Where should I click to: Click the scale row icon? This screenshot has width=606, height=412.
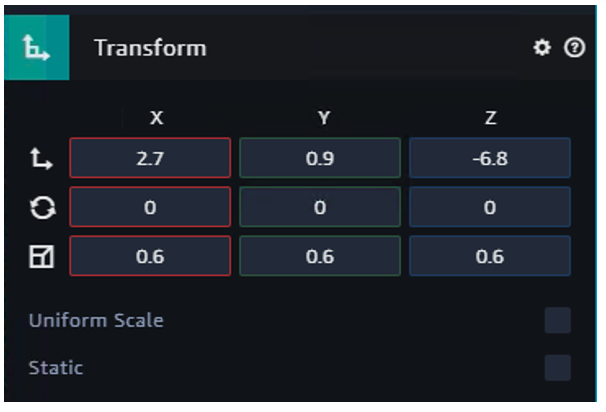tap(42, 256)
